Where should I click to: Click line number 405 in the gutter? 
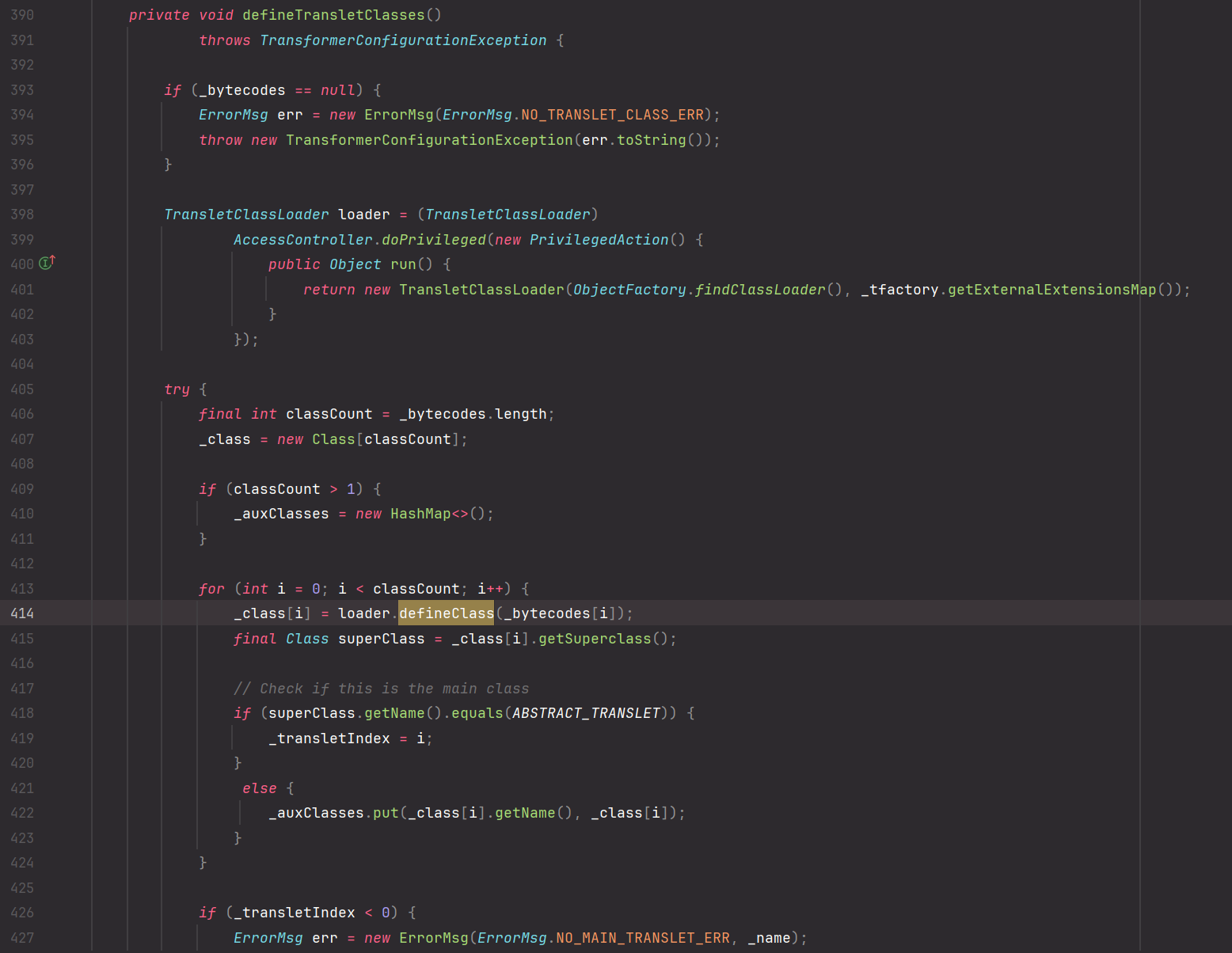click(x=22, y=389)
